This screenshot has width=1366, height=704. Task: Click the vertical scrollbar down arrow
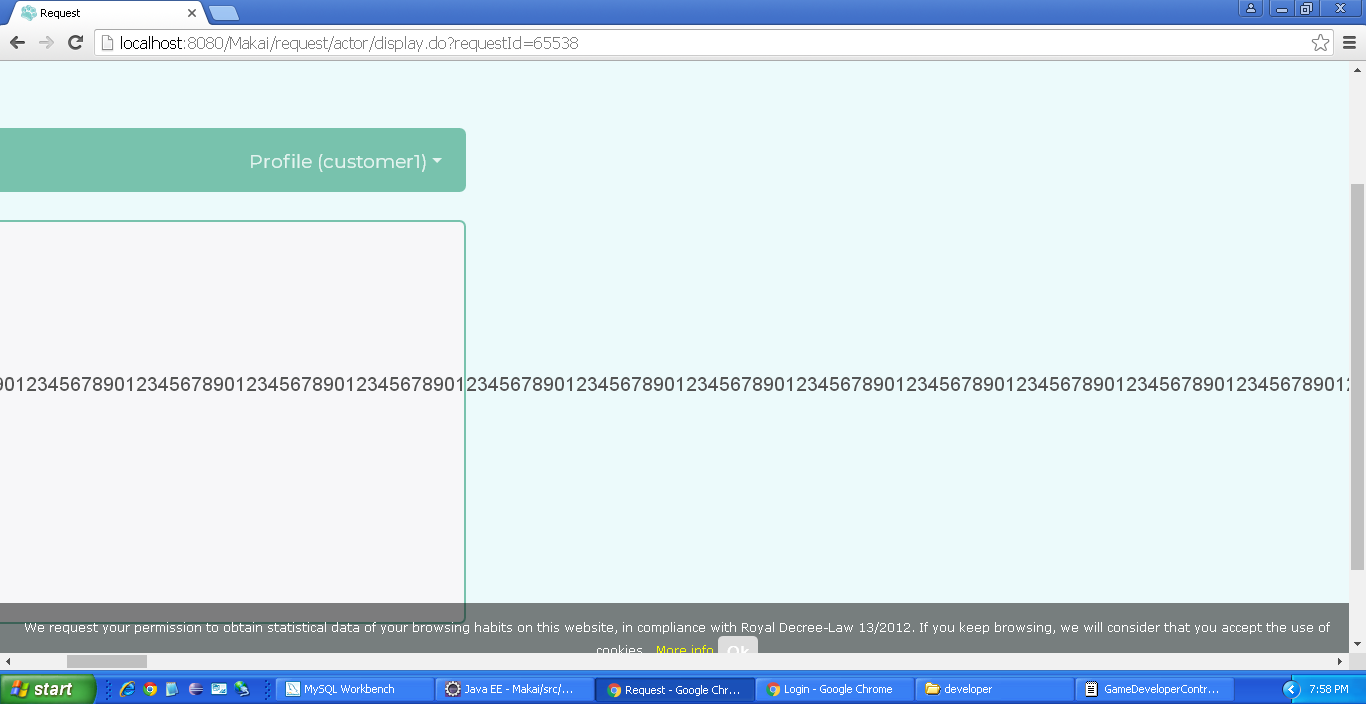1357,644
